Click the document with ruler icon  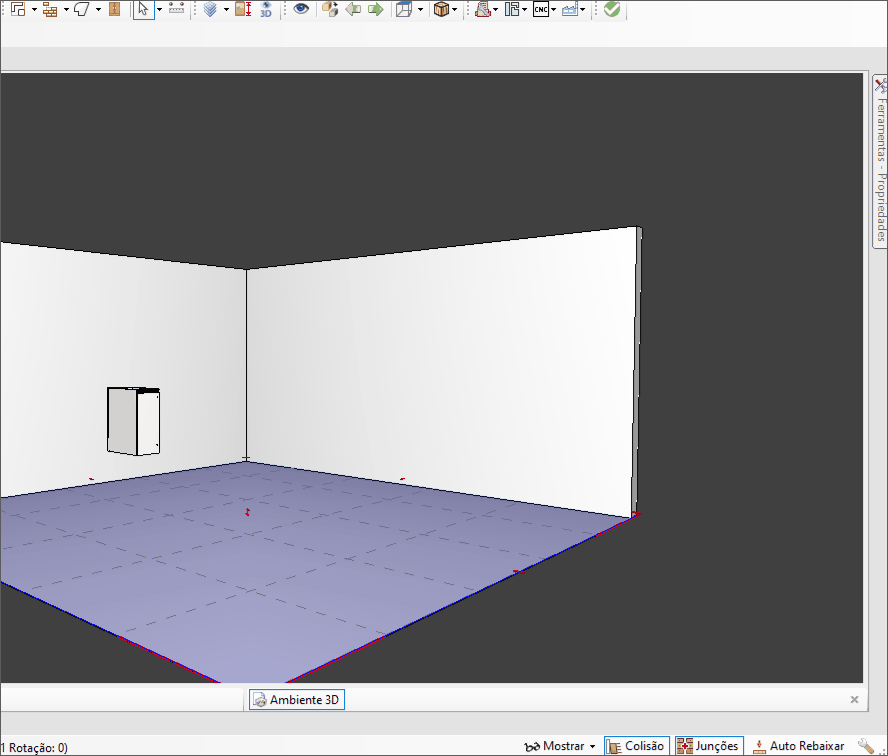point(483,9)
